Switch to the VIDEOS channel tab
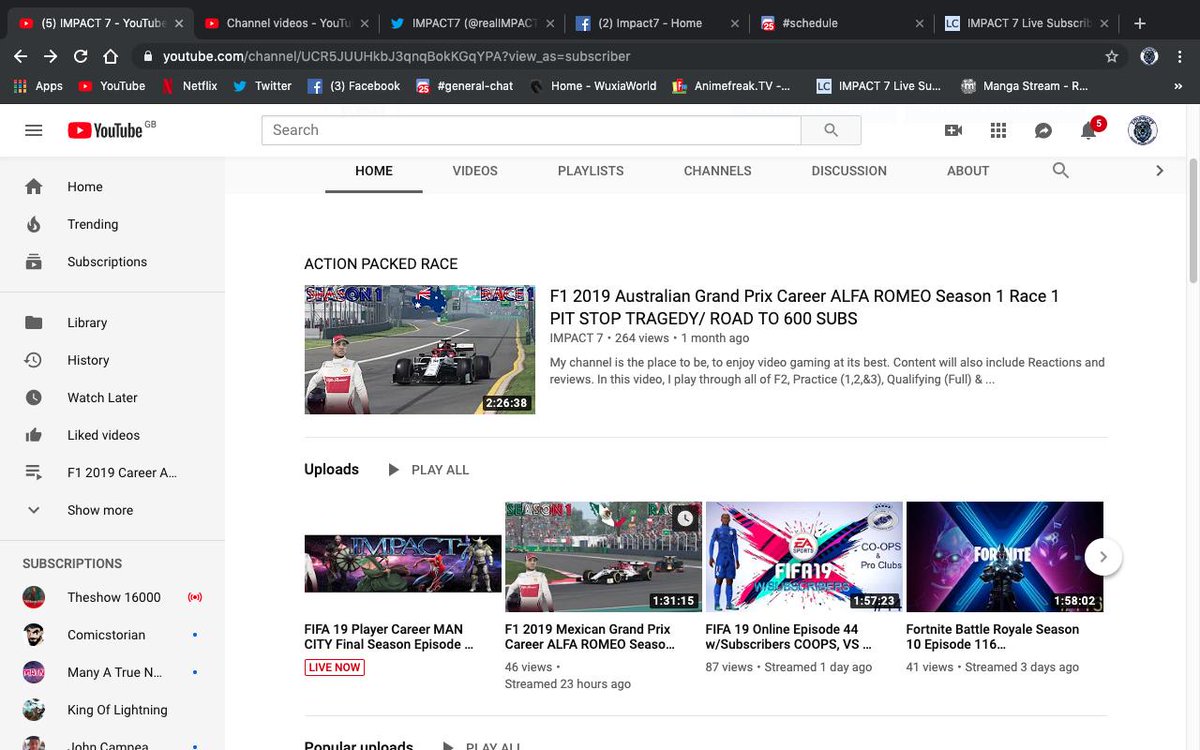1200x750 pixels. coord(475,171)
